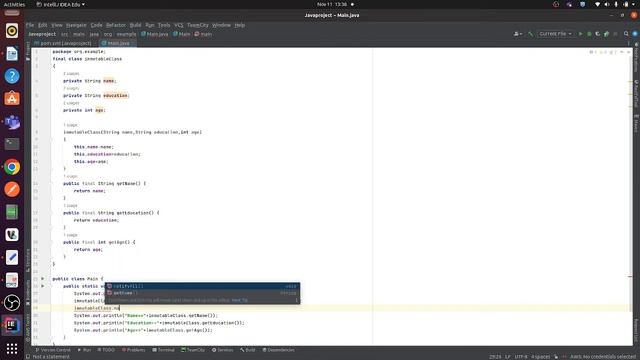This screenshot has height=360, width=640.
Task: Open OBS Studio from the dock
Action: pyautogui.click(x=12, y=303)
